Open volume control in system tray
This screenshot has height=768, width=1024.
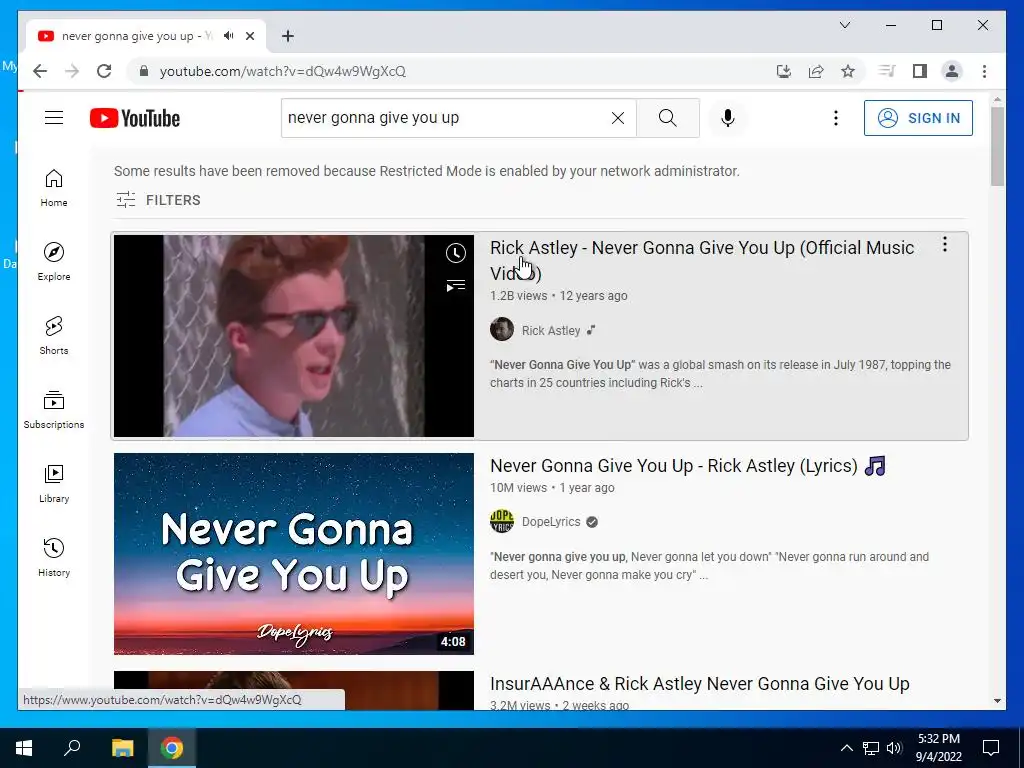(x=894, y=748)
